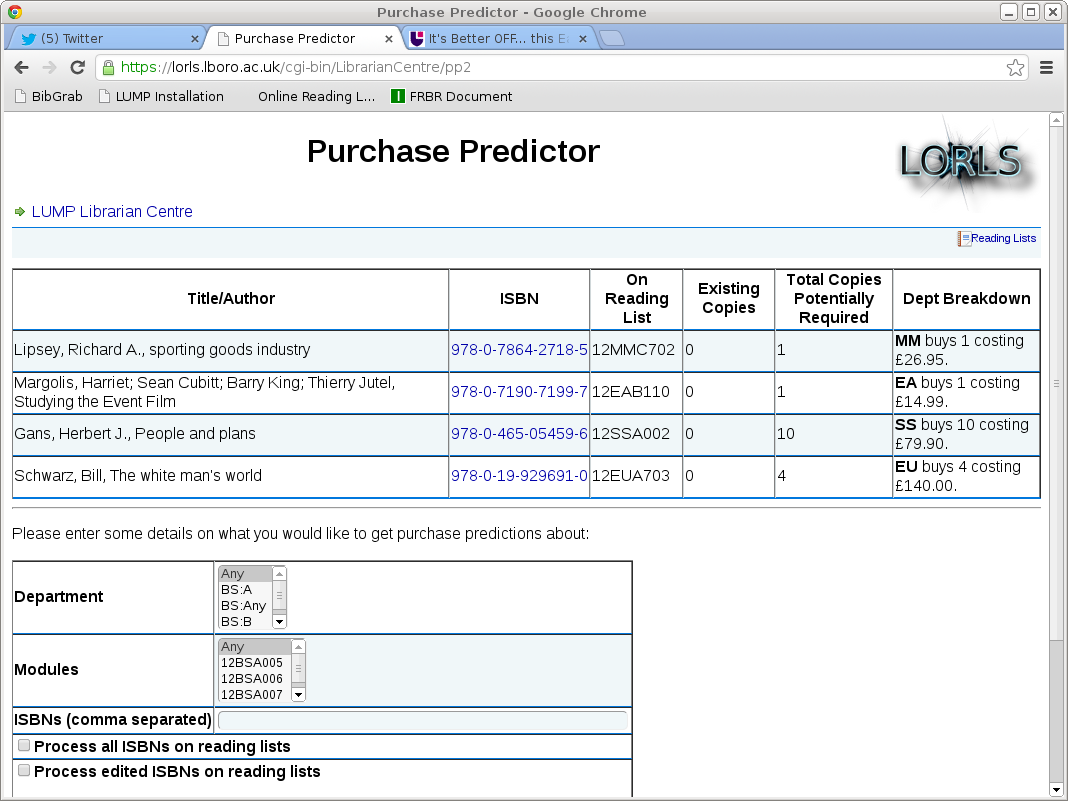Open ISBN link 978-0-465-05459-6
Image resolution: width=1068 pixels, height=801 pixels.
click(519, 434)
